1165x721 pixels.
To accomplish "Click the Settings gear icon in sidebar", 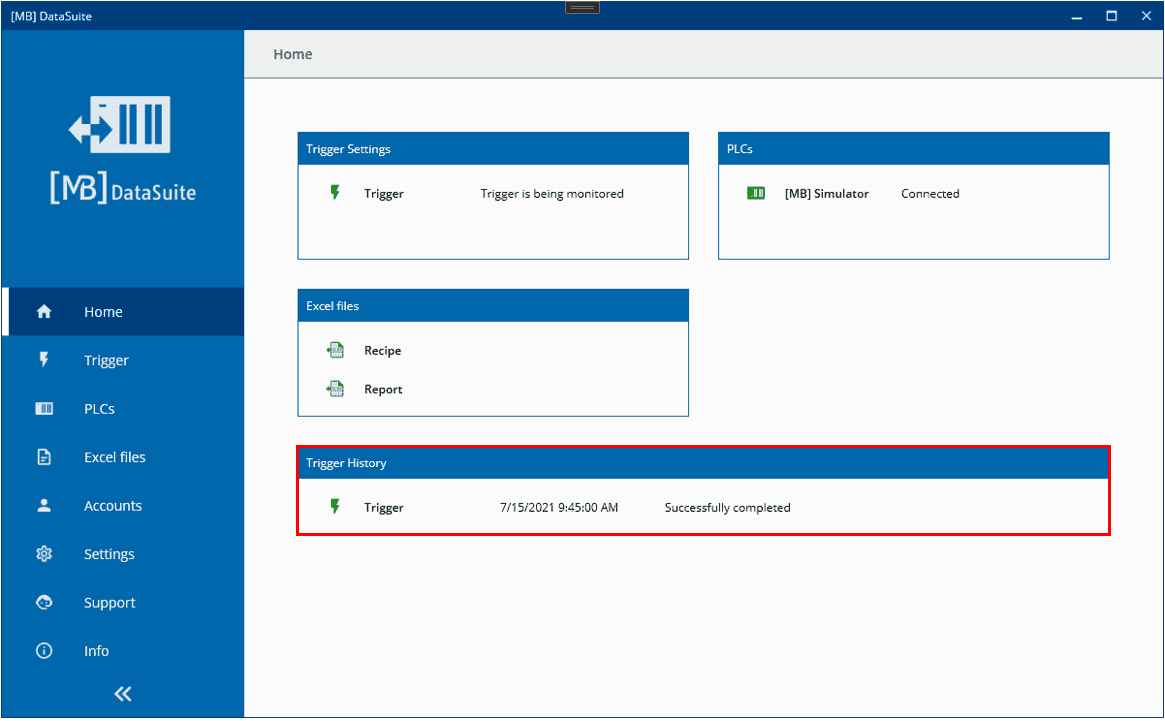I will click(44, 554).
